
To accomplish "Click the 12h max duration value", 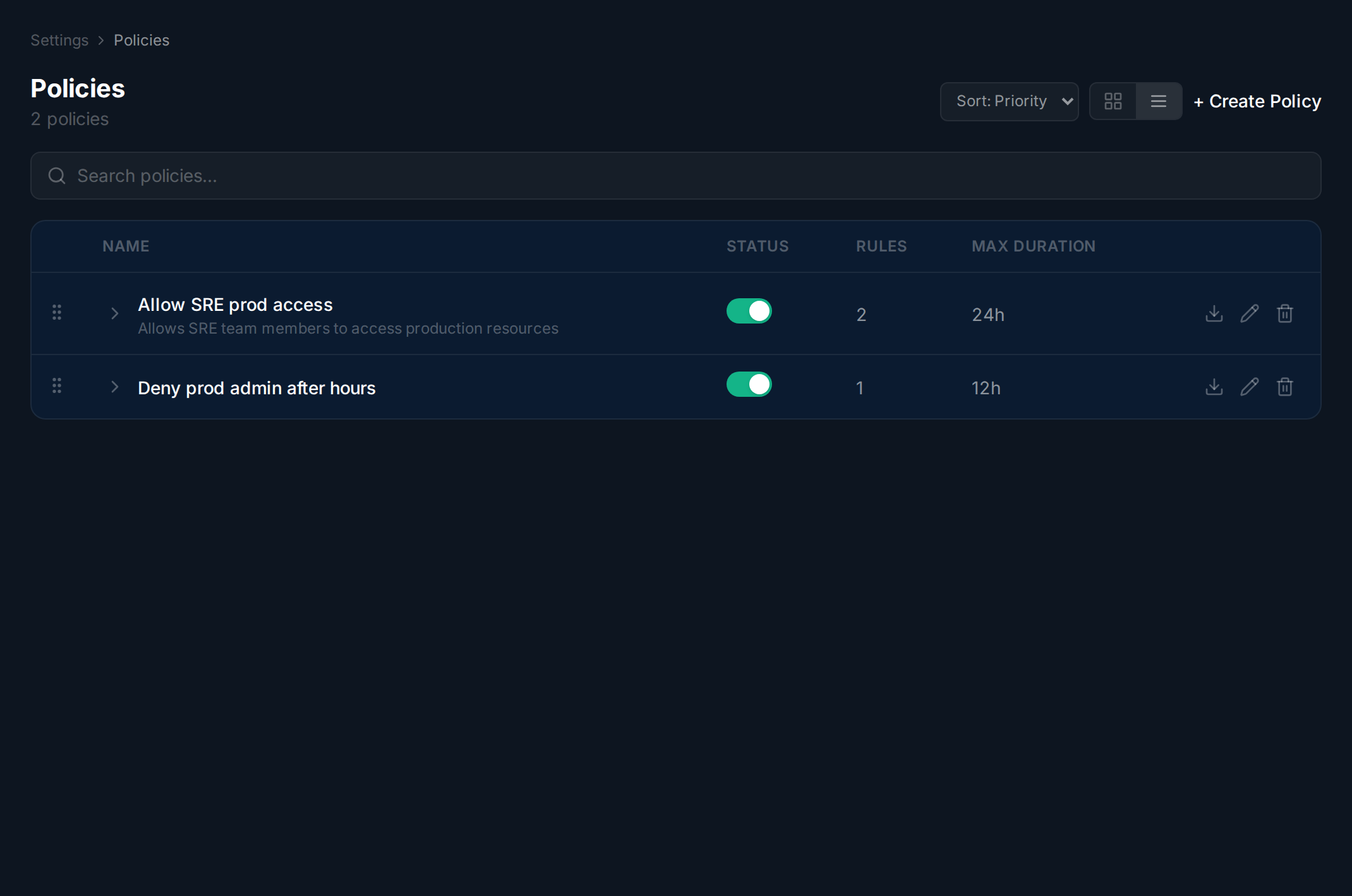I will coord(986,388).
